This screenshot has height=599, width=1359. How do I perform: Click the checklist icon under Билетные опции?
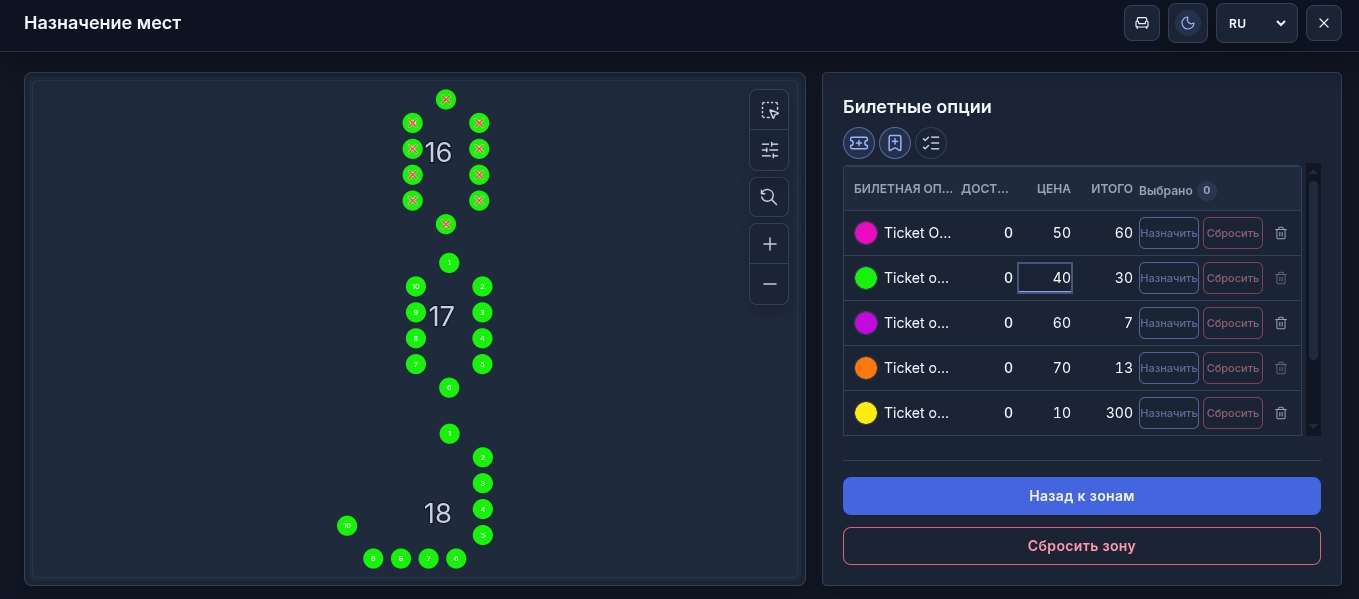click(931, 143)
